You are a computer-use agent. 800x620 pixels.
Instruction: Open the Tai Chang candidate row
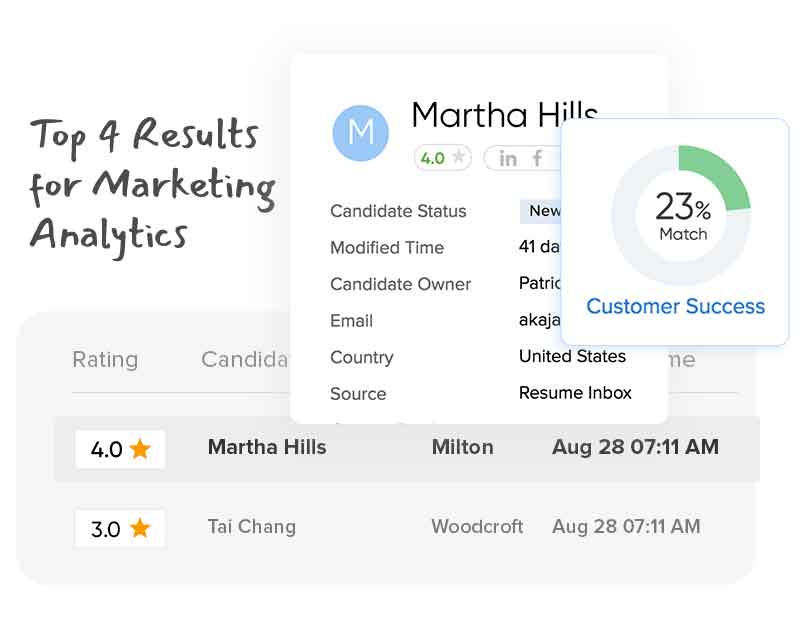(x=252, y=527)
